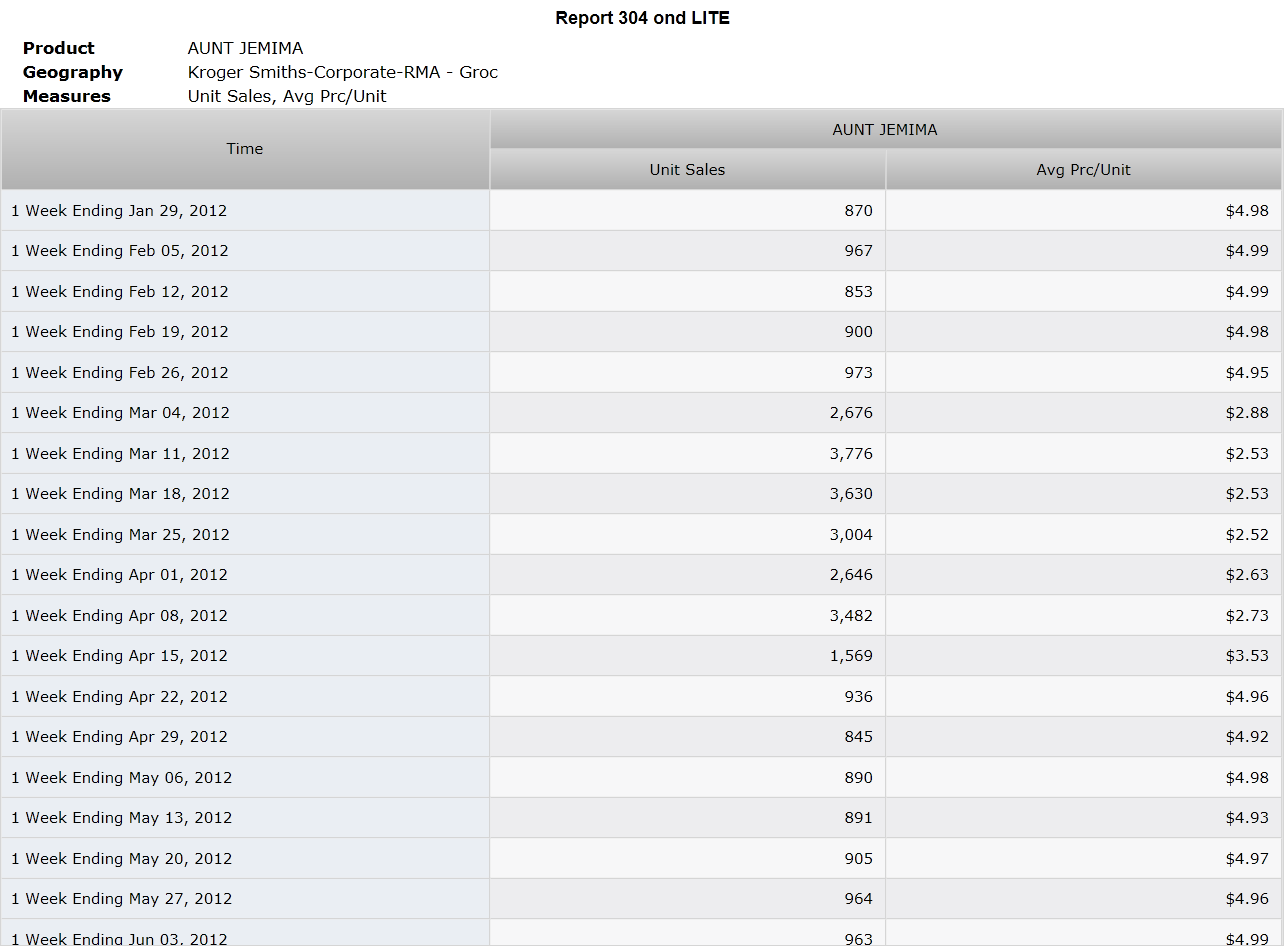Screen dimensions: 1284x946
Task: Click the report title 'Report 304 ond LITE'
Action: (x=642, y=18)
